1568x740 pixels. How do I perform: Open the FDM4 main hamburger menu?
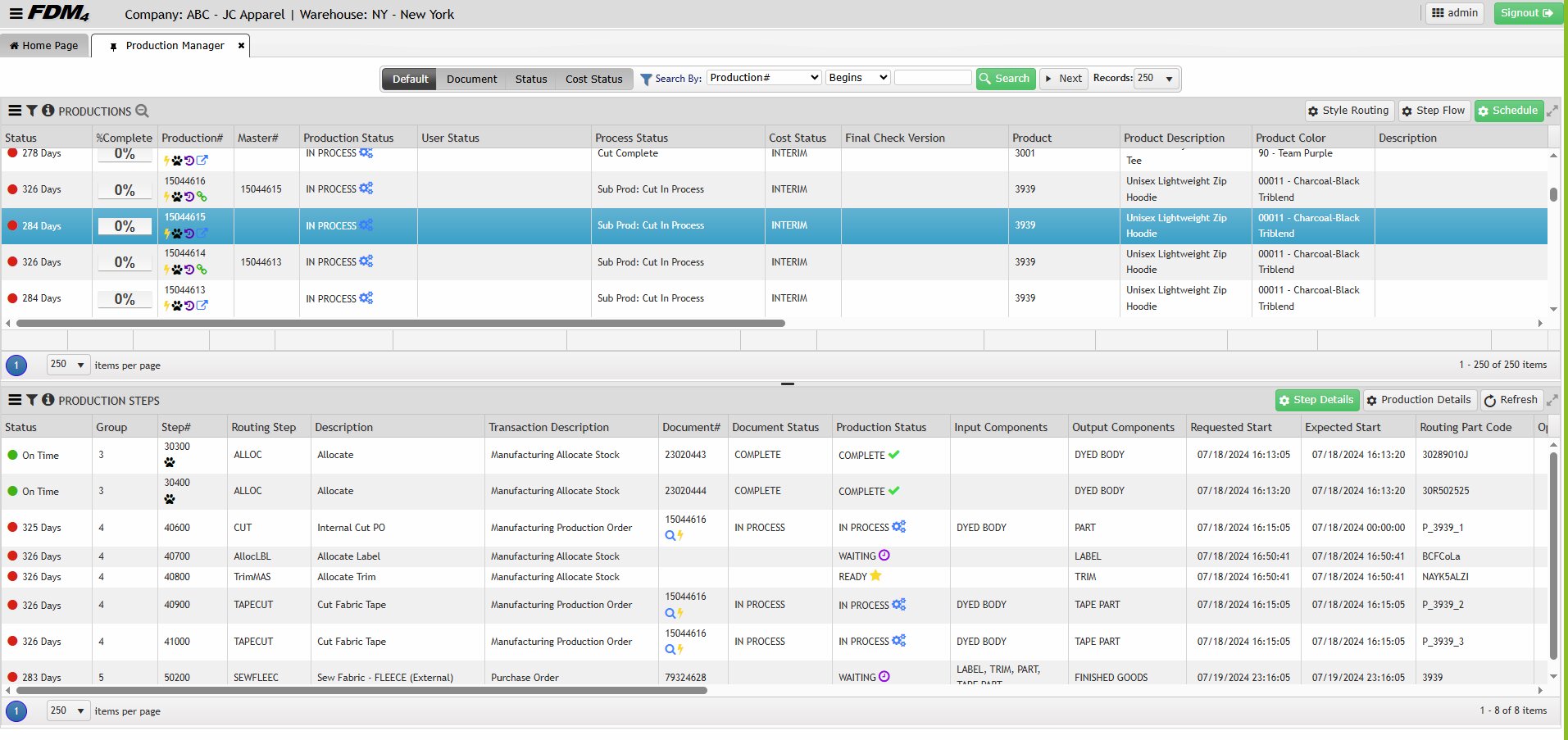[x=16, y=13]
